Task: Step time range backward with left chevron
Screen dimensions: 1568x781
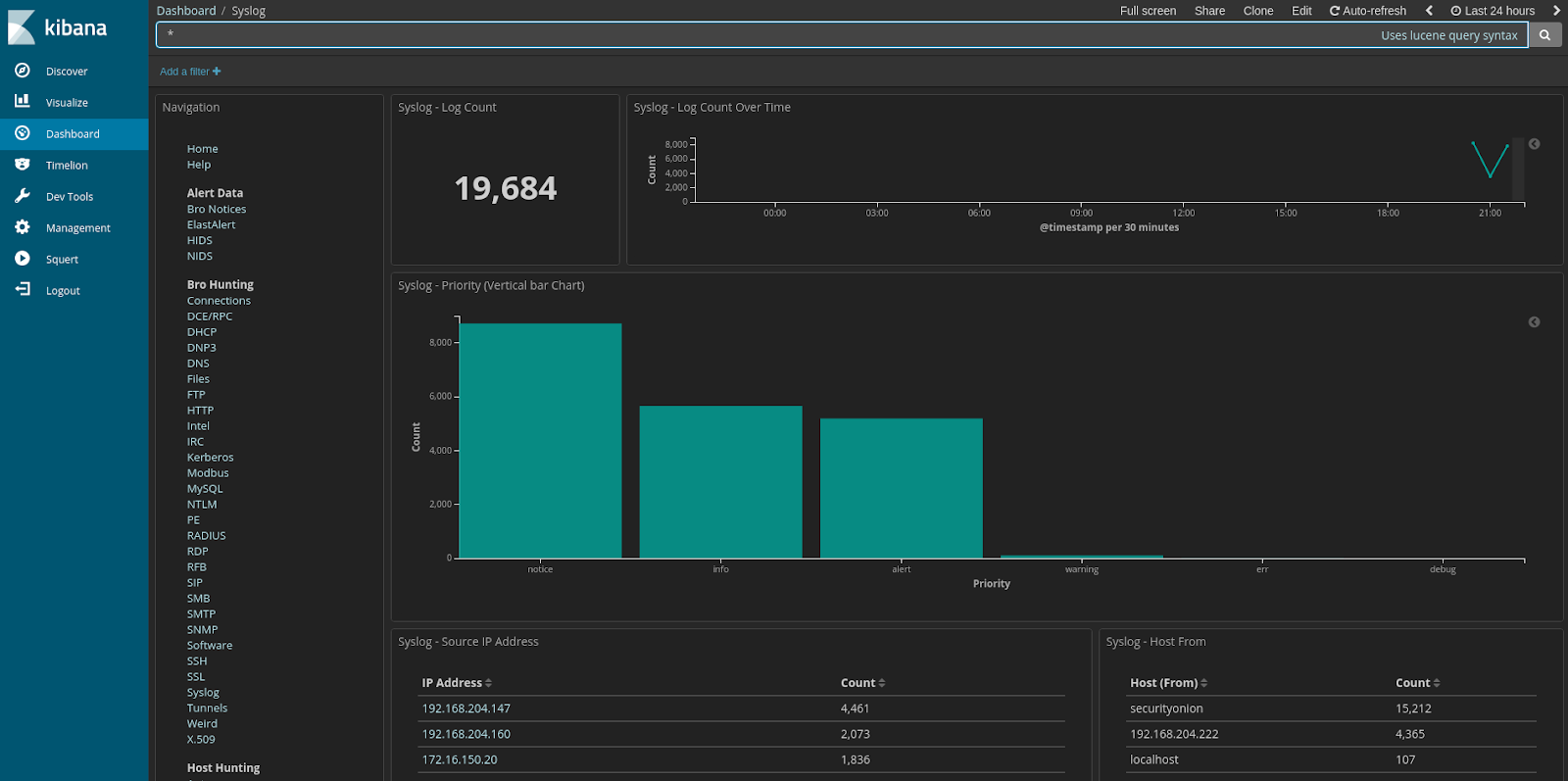Action: click(1429, 11)
